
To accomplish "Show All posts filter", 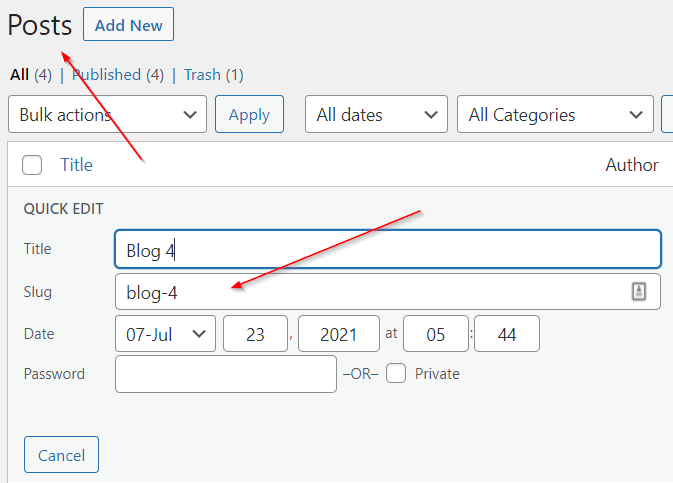I will (x=19, y=74).
